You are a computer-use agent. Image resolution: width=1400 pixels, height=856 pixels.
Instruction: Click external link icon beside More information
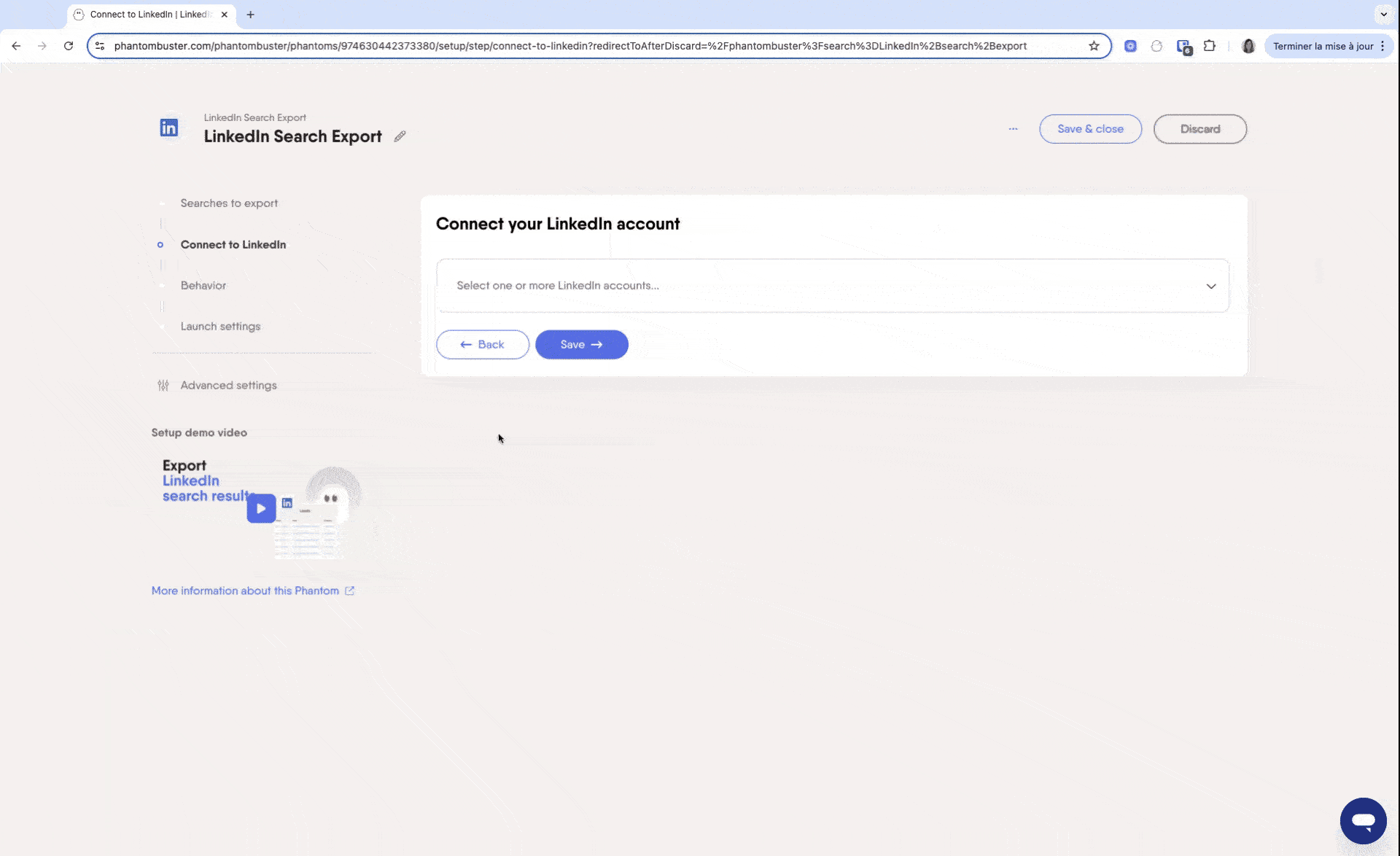349,591
